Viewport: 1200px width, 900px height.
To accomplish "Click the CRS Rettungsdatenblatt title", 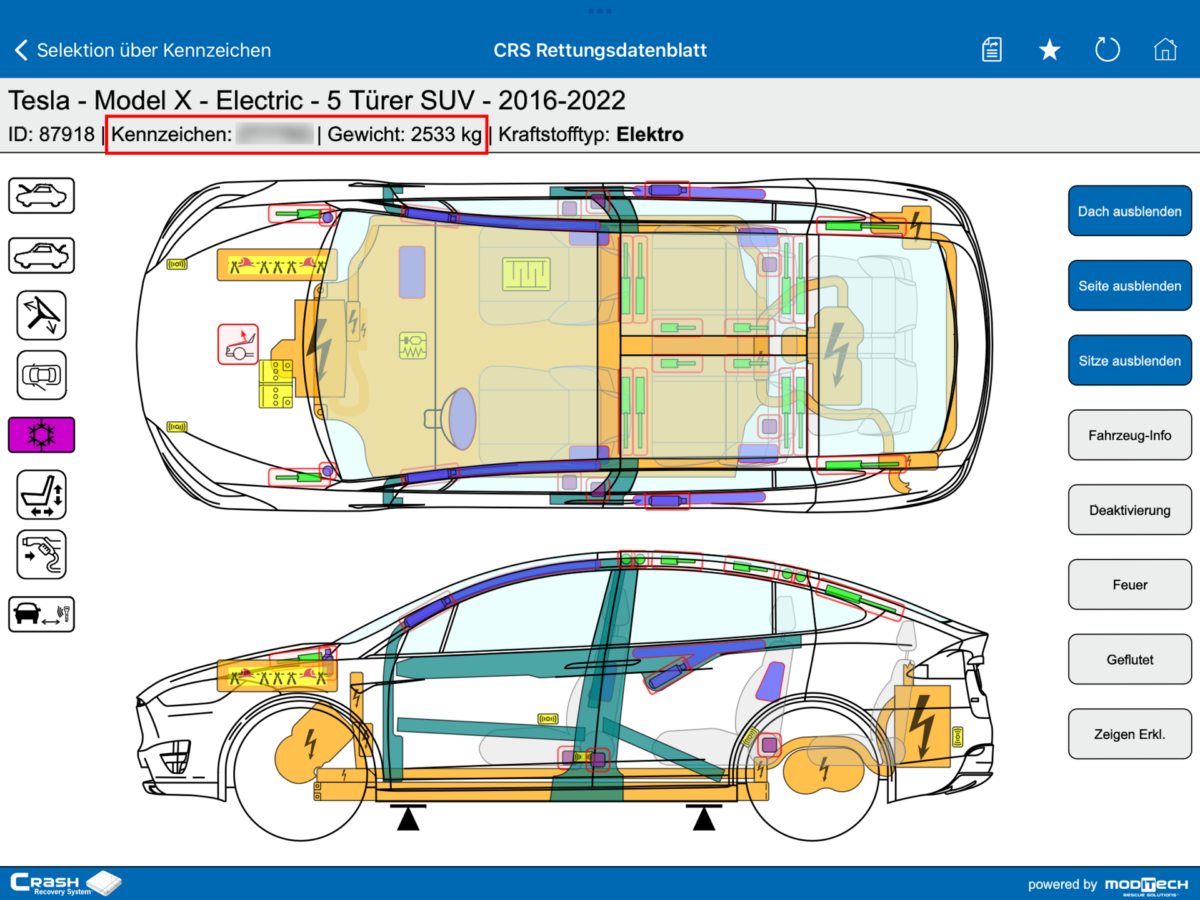I will [600, 50].
